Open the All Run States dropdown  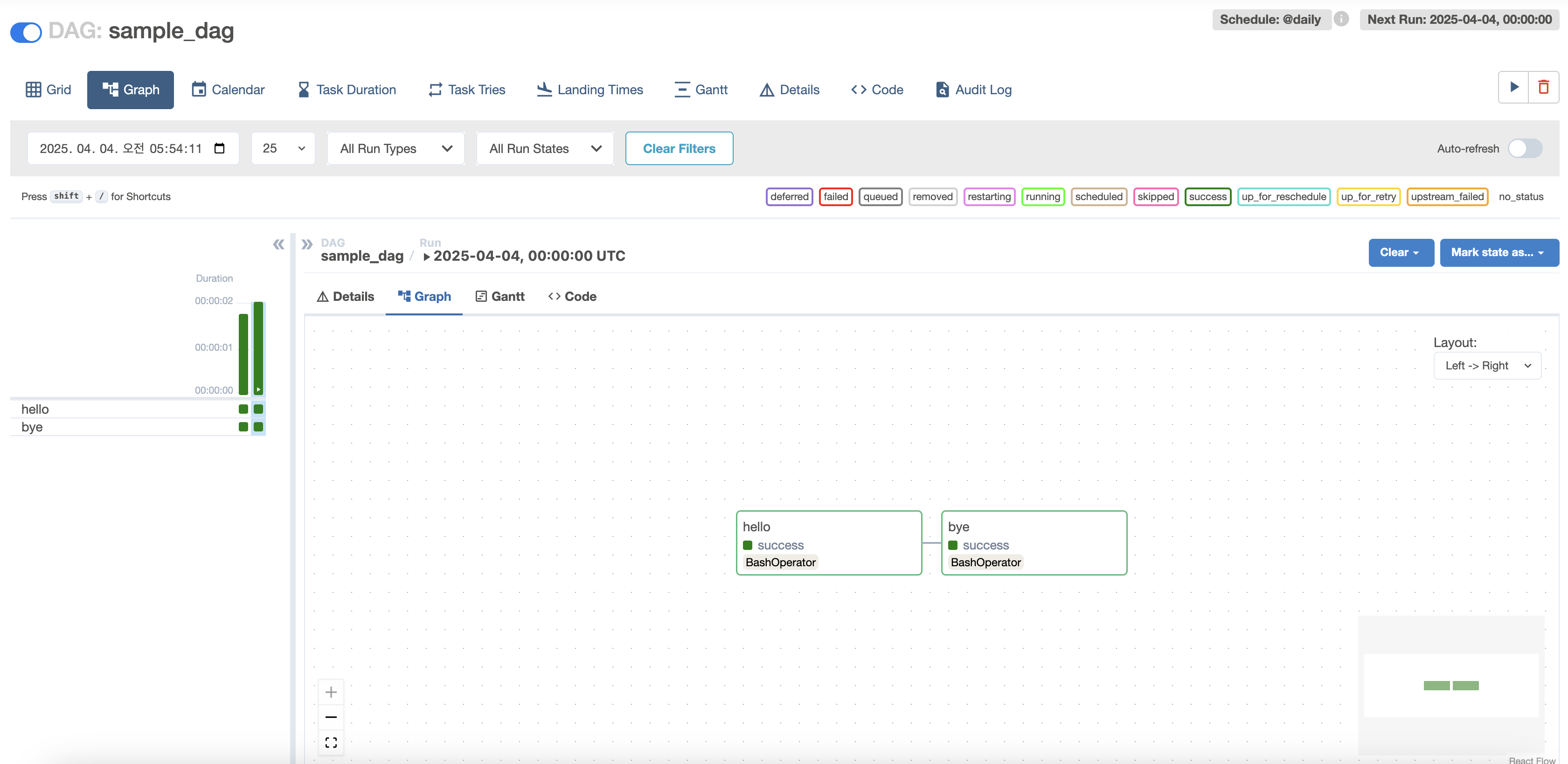click(x=545, y=148)
